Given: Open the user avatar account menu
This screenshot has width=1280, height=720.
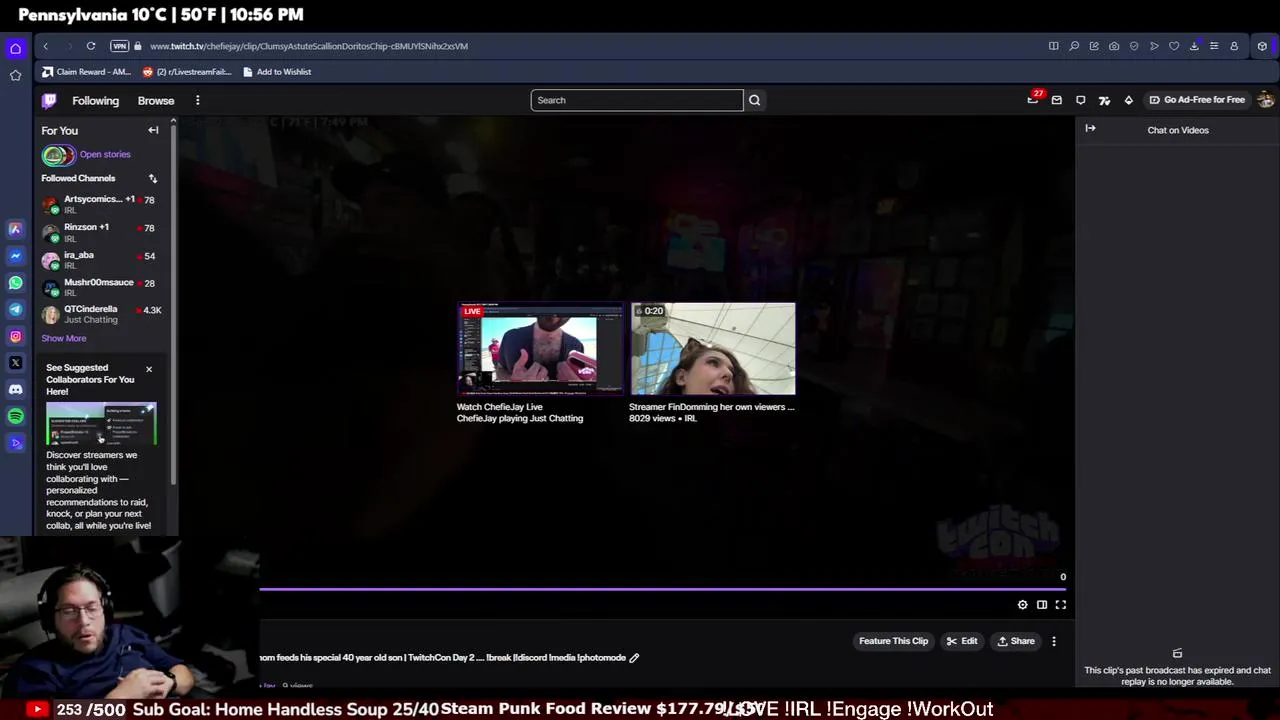Looking at the screenshot, I should point(1266,100).
